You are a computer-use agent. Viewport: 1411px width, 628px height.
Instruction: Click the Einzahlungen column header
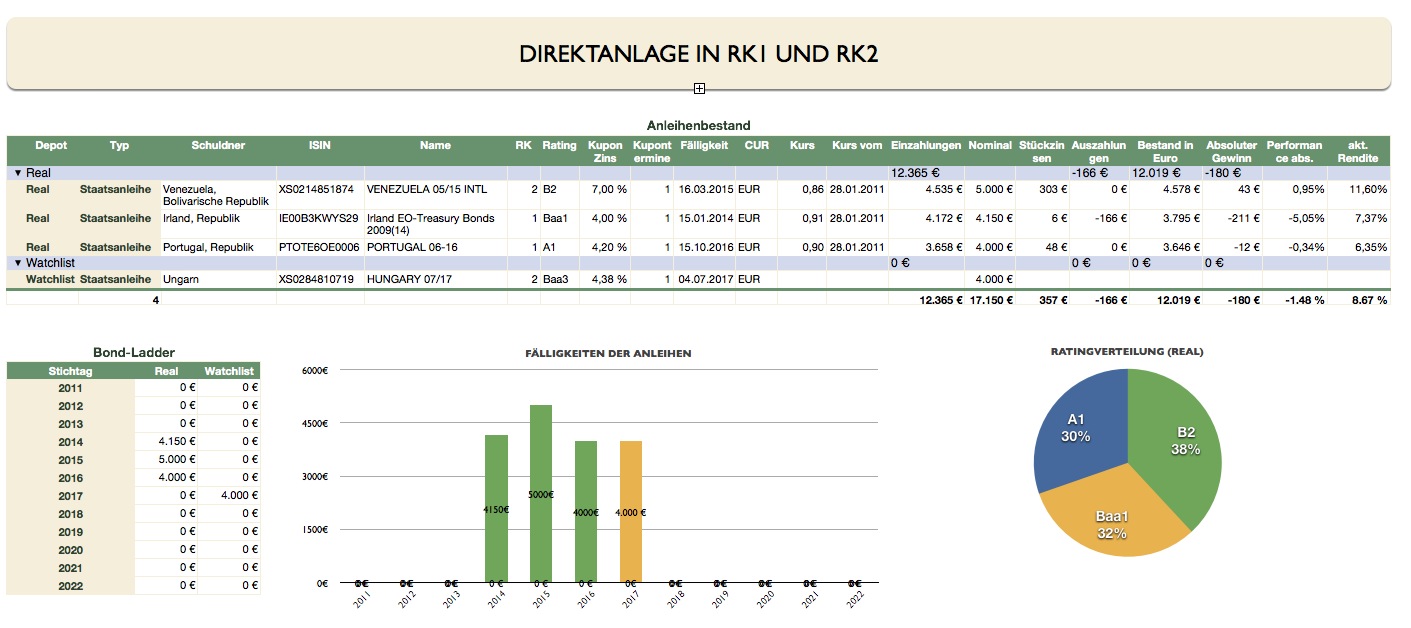click(x=925, y=146)
